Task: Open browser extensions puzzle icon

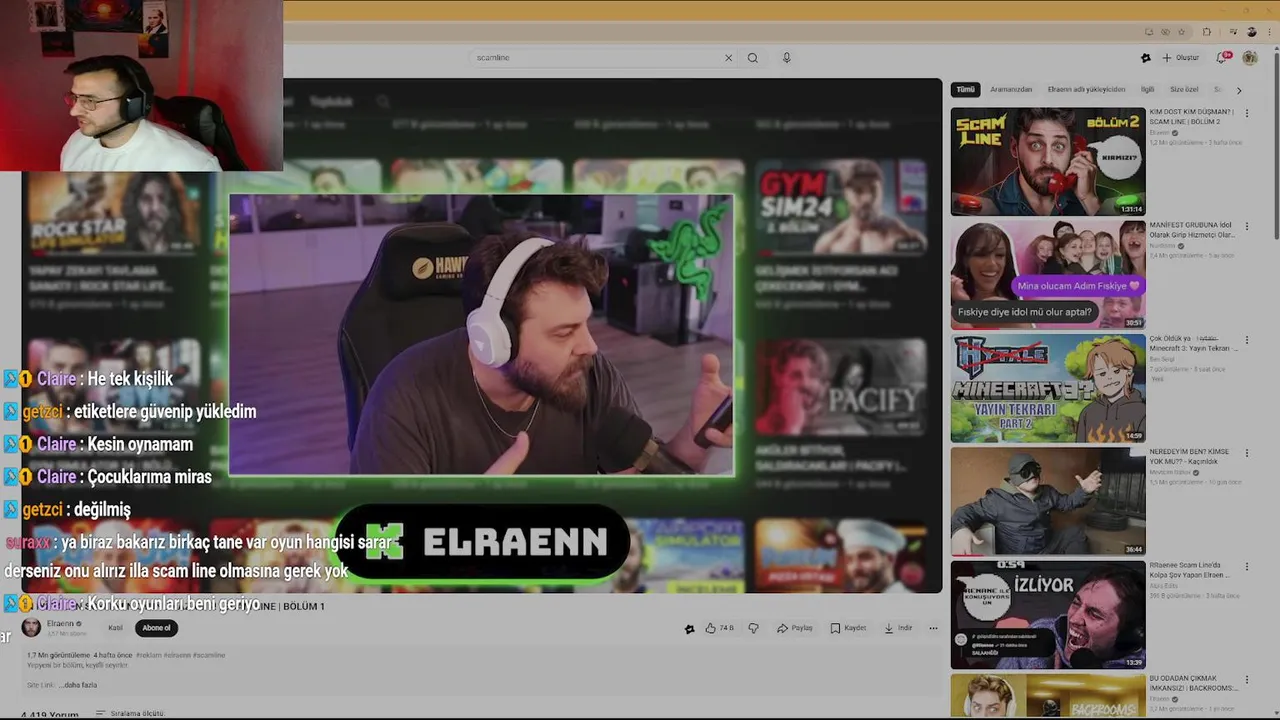Action: tap(1206, 32)
